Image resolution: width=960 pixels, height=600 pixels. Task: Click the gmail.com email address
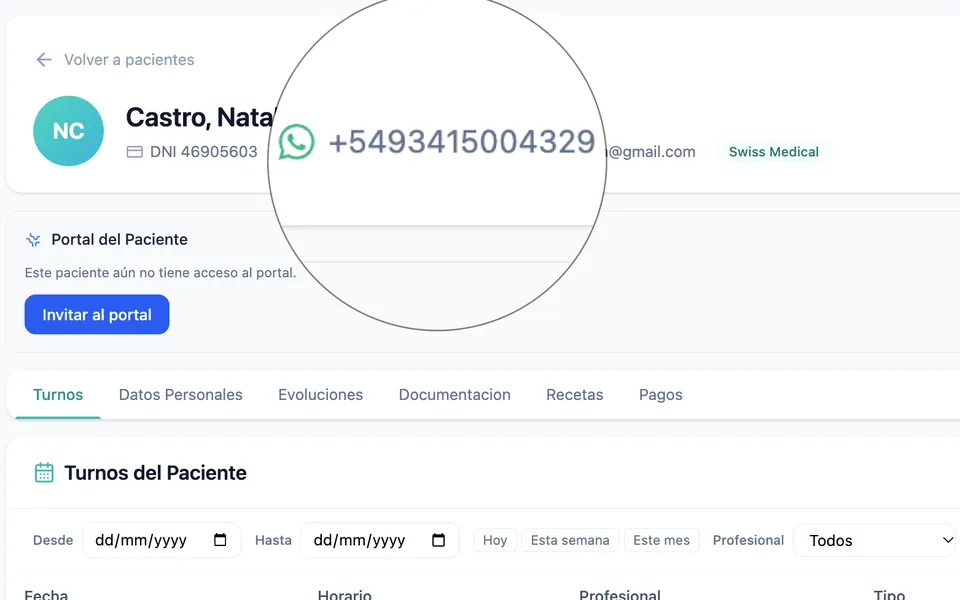coord(651,152)
